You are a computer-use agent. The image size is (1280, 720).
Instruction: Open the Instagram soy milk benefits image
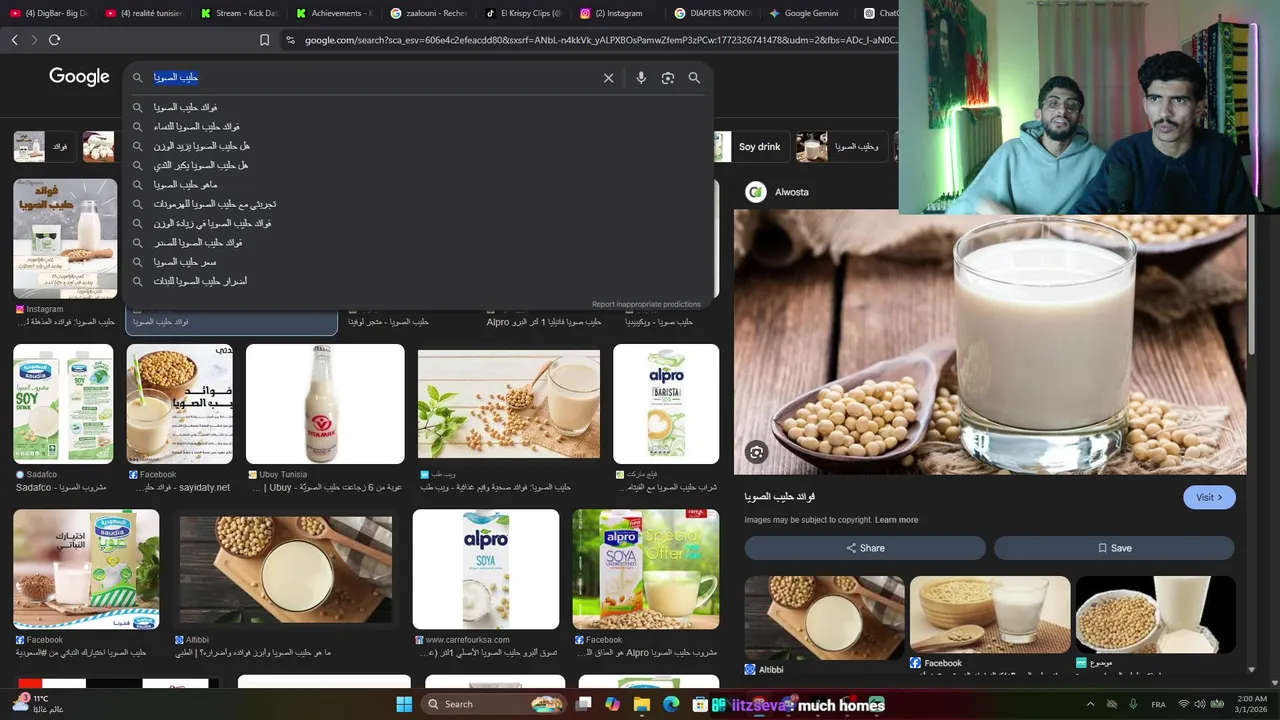(x=65, y=238)
